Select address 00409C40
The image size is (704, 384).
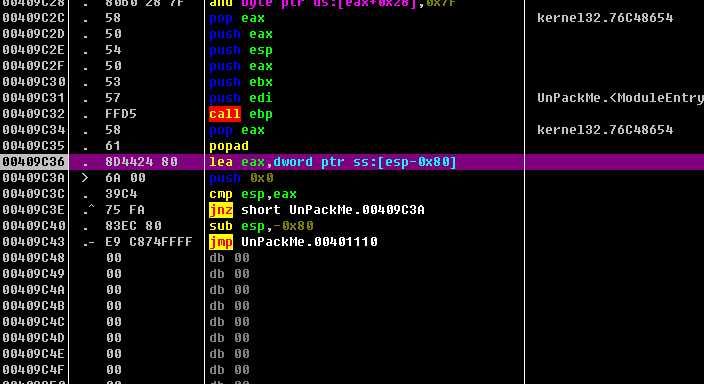coord(34,226)
